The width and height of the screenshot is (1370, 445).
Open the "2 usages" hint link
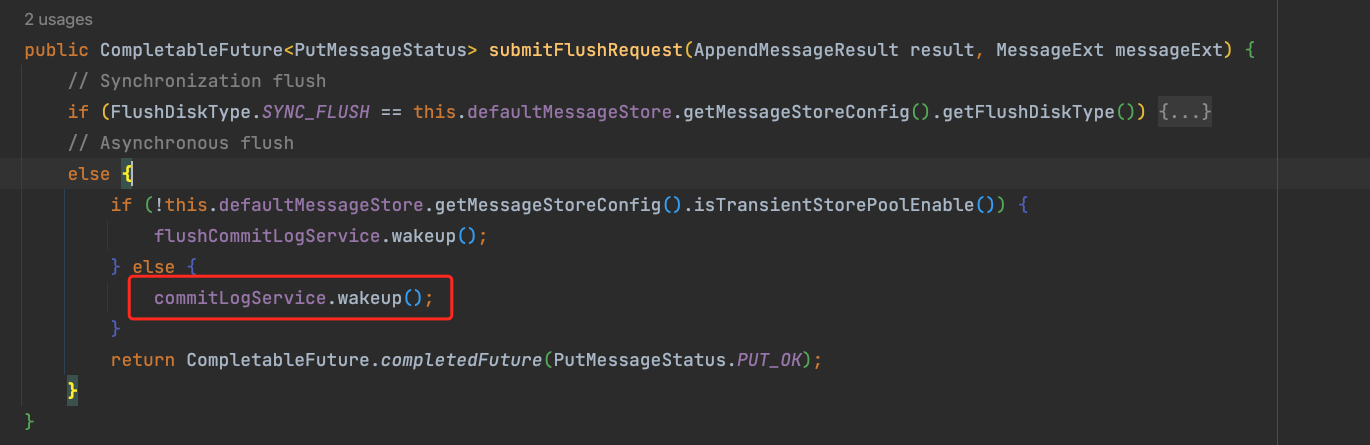tap(59, 19)
